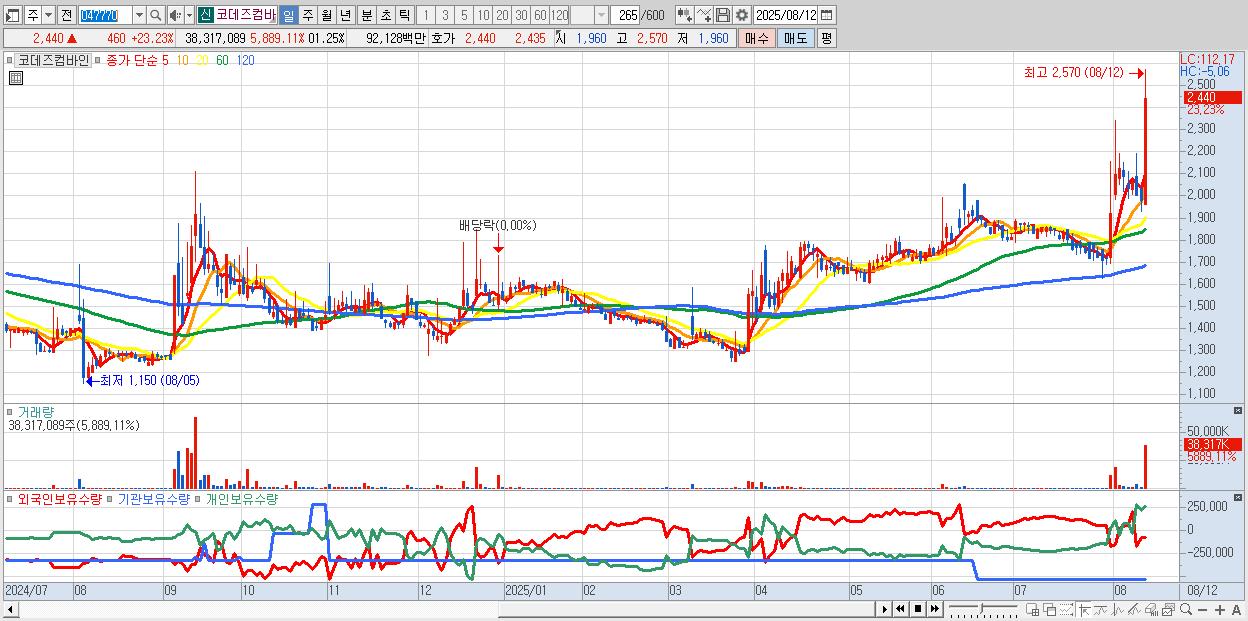Viewport: 1248px width, 621px height.
Task: Open the stock search magnifier
Action: [155, 15]
